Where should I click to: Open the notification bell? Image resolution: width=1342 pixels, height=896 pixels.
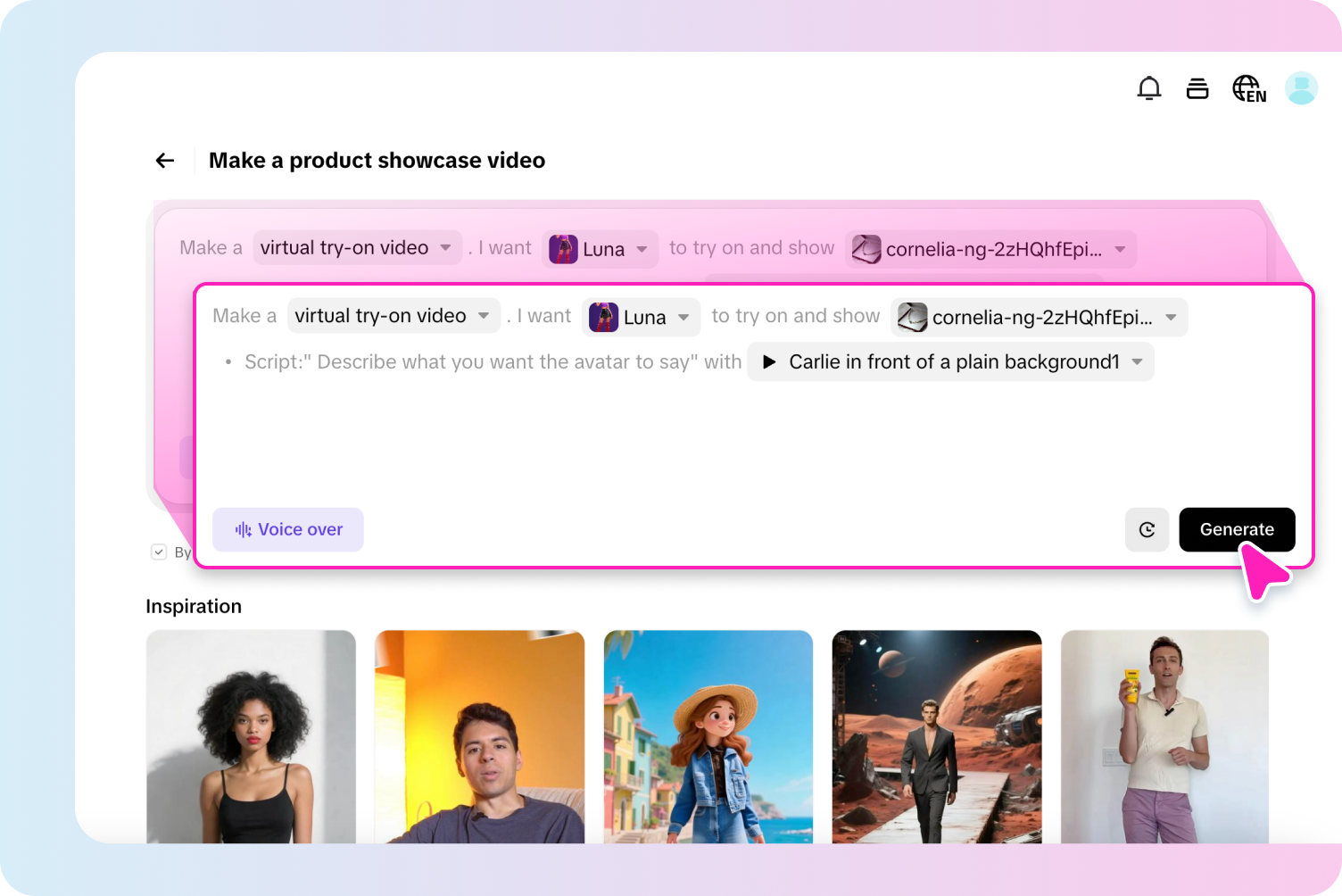(1149, 88)
